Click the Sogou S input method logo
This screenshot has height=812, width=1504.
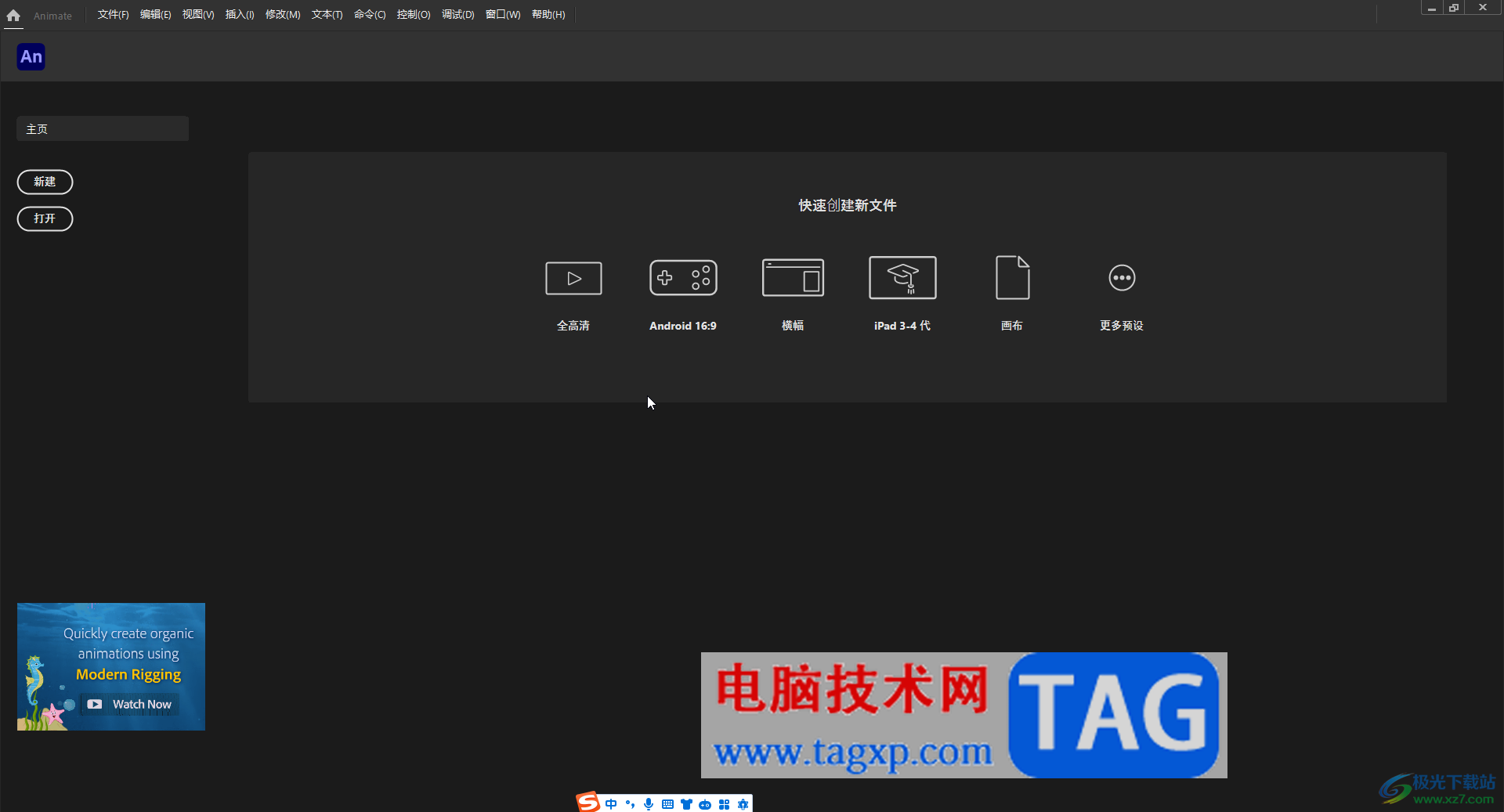(587, 803)
